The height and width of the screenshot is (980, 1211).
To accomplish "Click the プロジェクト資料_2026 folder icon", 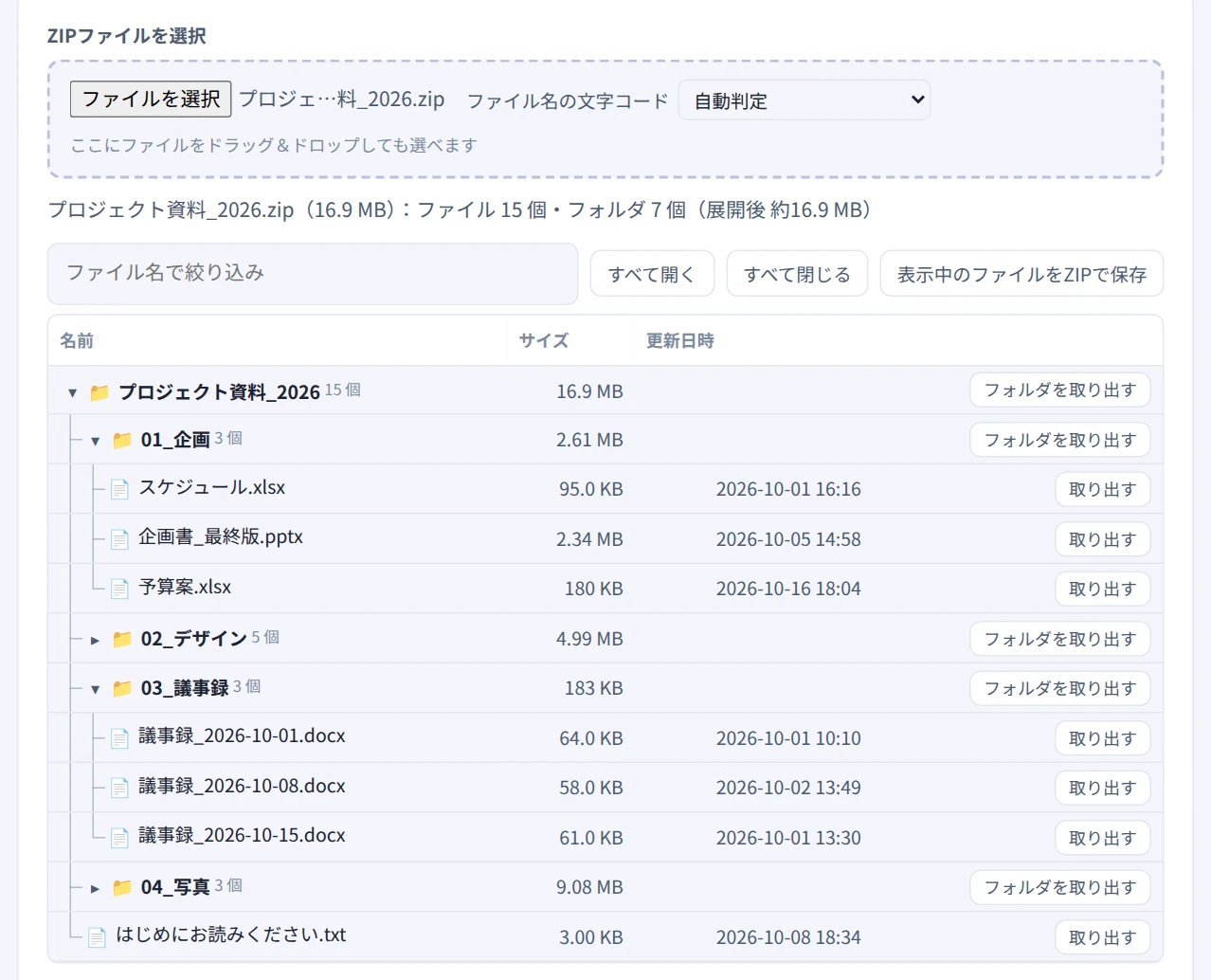I will 99,391.
